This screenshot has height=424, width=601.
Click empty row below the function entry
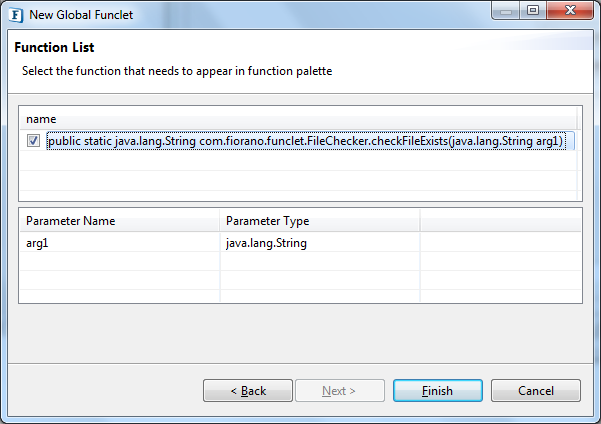pos(300,161)
